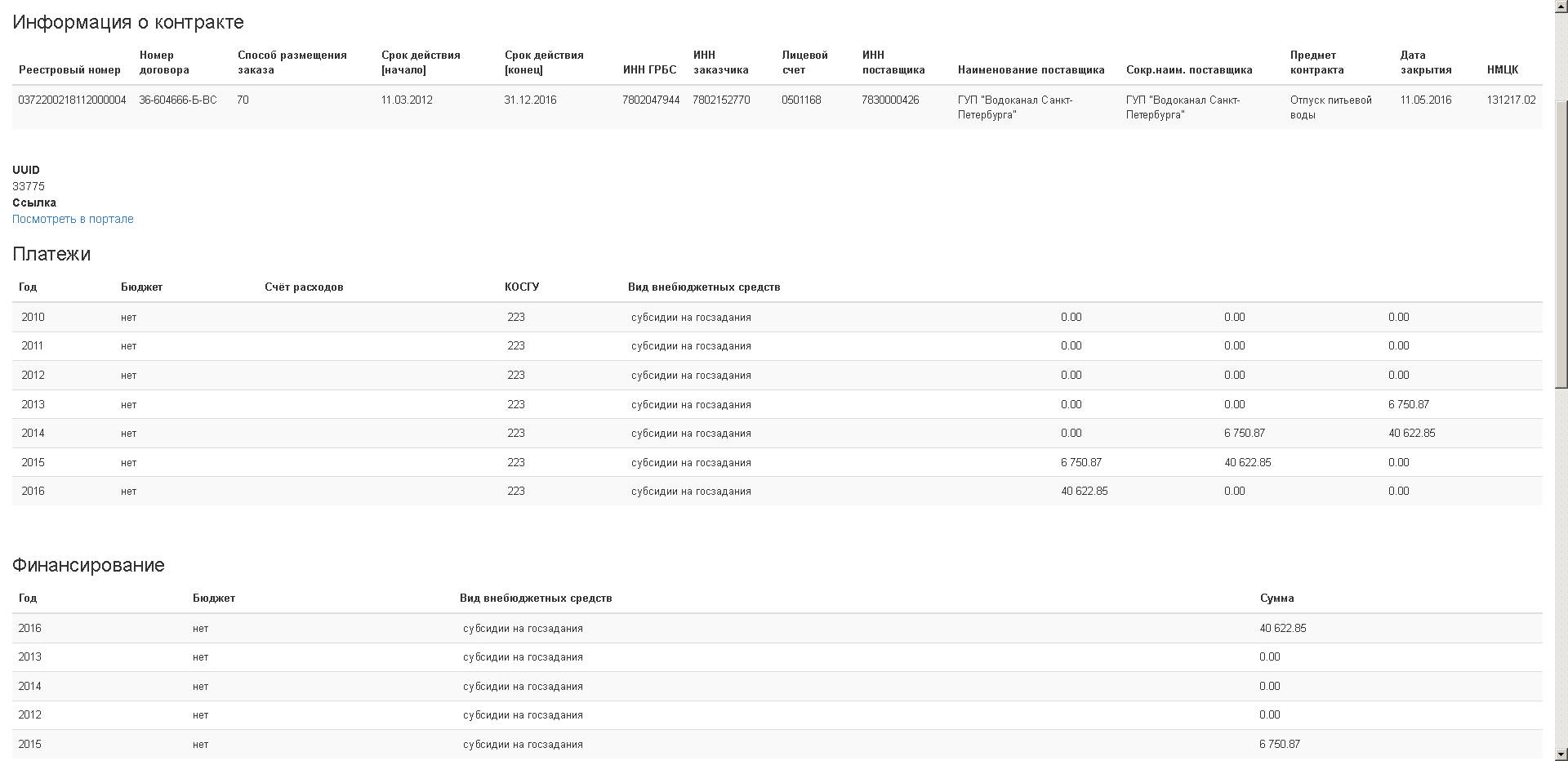Screen dimensions: 1568x761
Task: Click the scrollbar down arrow
Action: pyautogui.click(x=1561, y=754)
